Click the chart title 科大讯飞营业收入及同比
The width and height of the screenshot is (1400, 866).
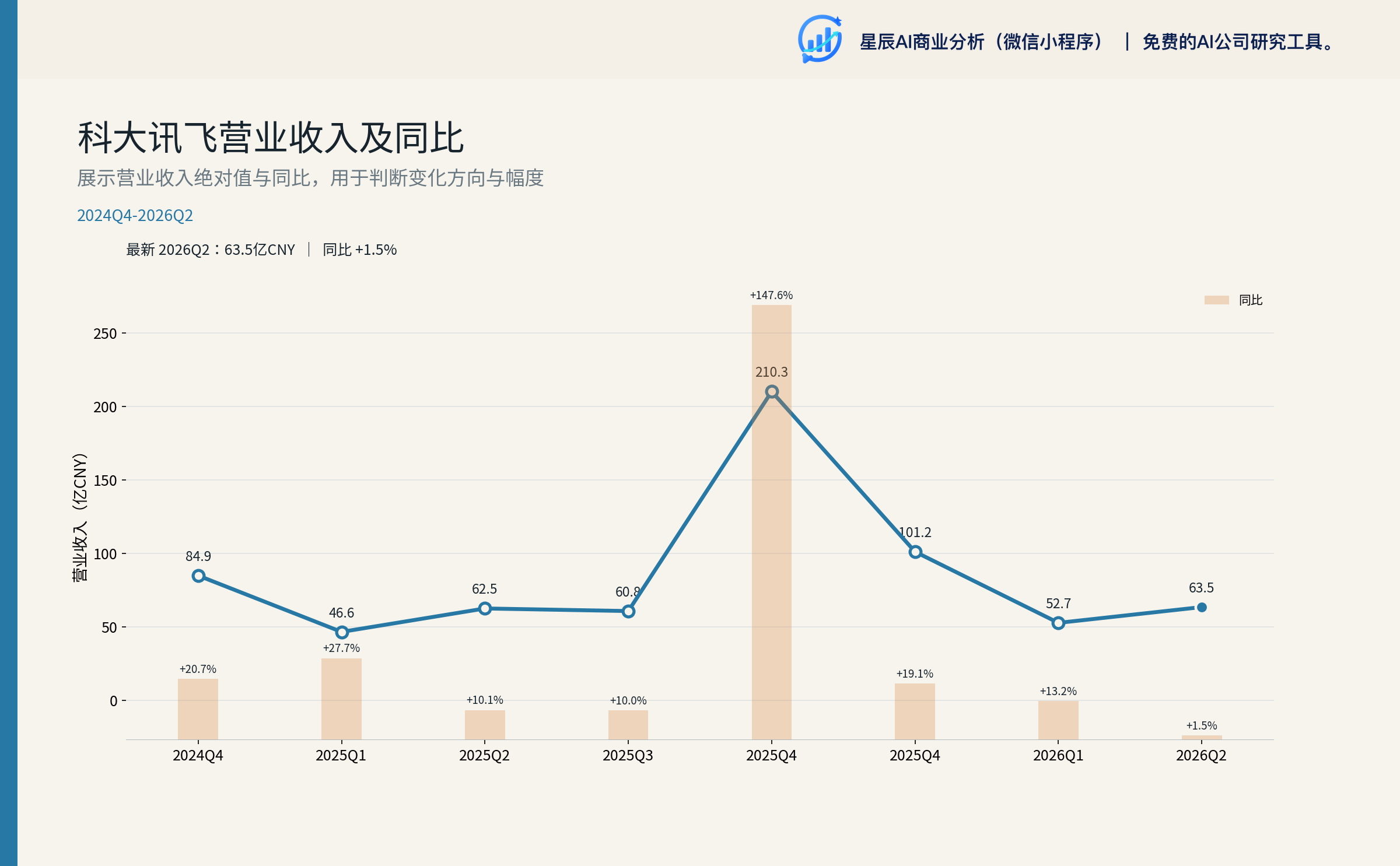tap(271, 138)
